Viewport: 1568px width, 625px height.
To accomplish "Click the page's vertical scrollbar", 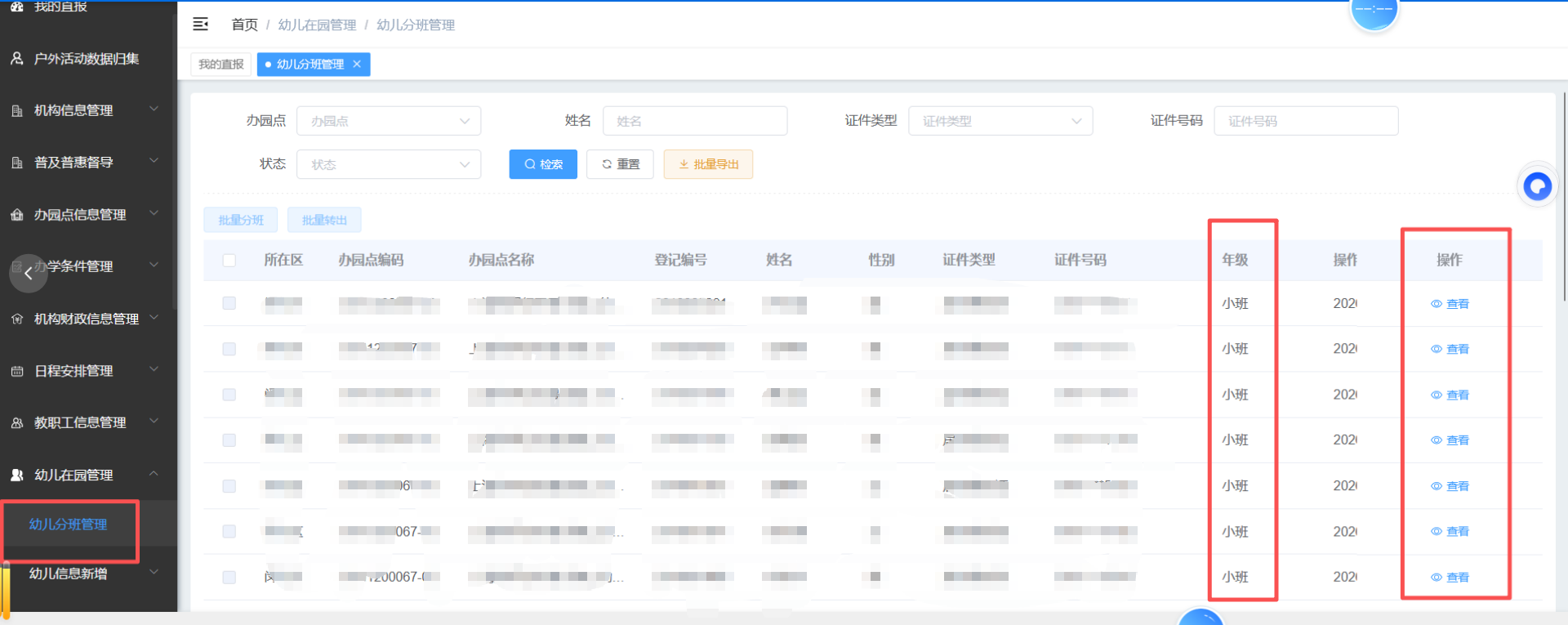I will click(x=1563, y=196).
